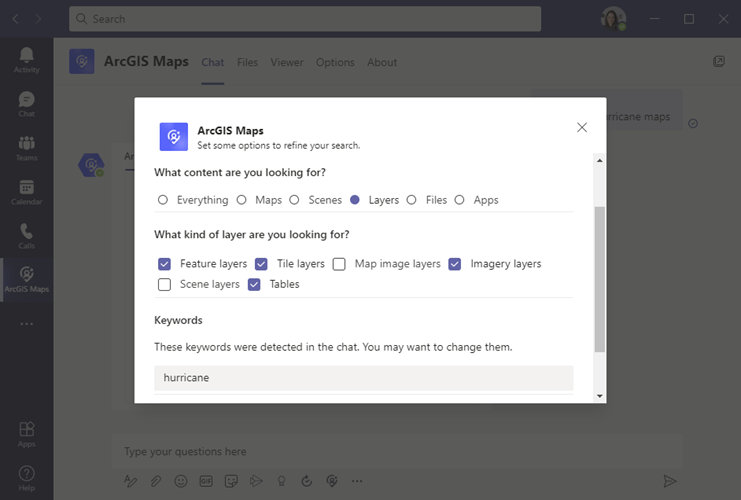
Task: Open the Praise badge icon
Action: coord(281,481)
